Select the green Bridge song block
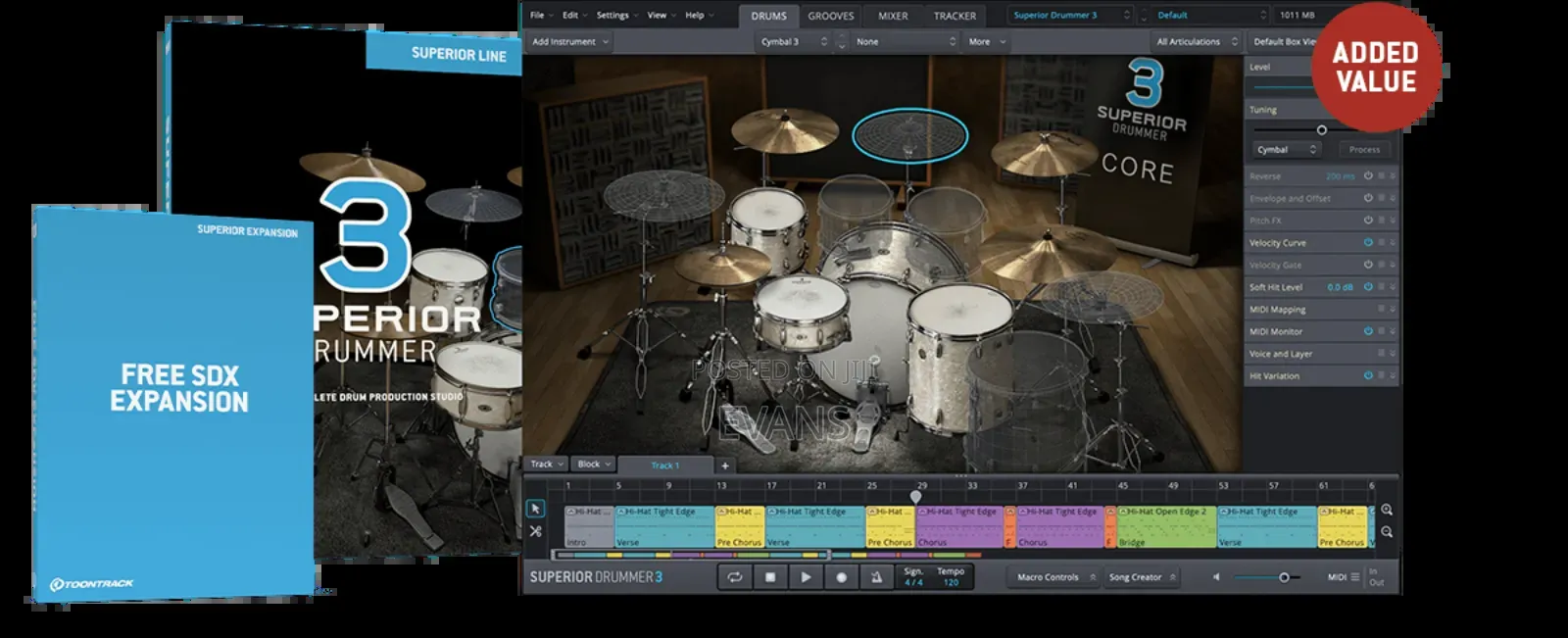This screenshot has height=638, width=1568. coord(1165,526)
